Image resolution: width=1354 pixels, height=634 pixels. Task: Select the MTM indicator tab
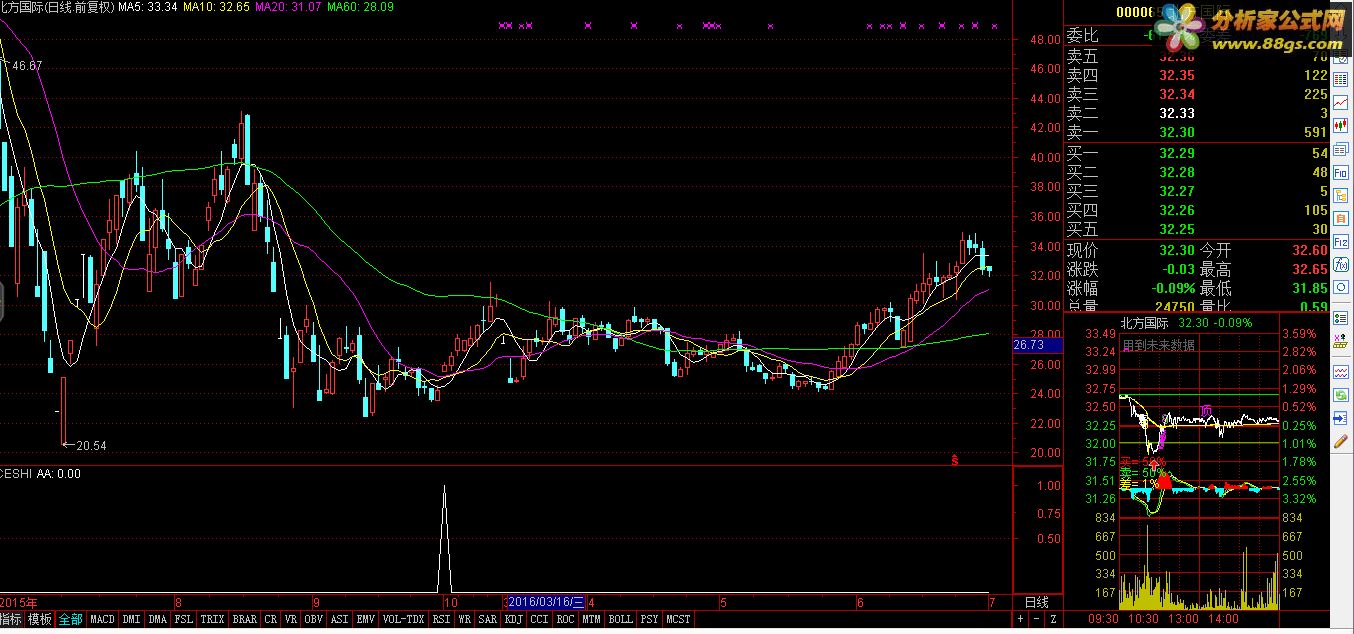pos(591,619)
